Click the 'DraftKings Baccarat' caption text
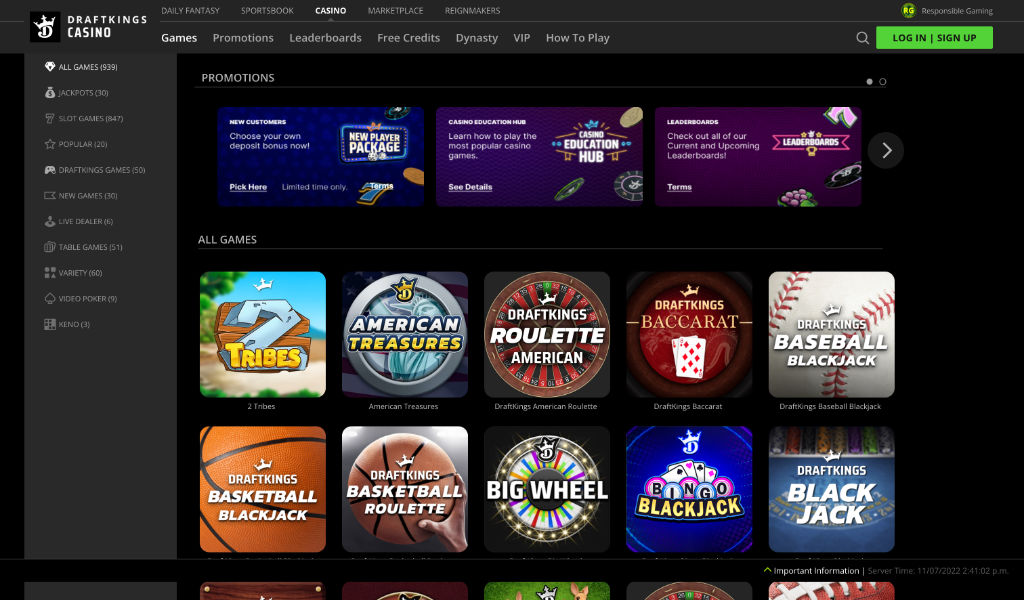 click(x=688, y=406)
